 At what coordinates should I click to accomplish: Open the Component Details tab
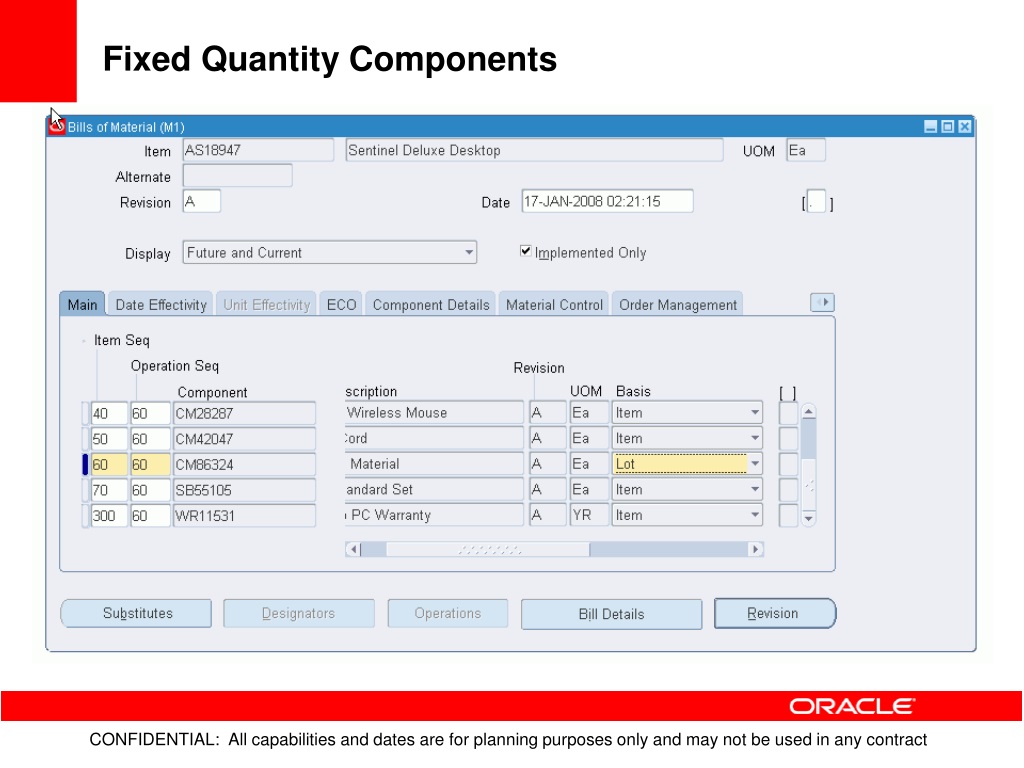tap(431, 304)
